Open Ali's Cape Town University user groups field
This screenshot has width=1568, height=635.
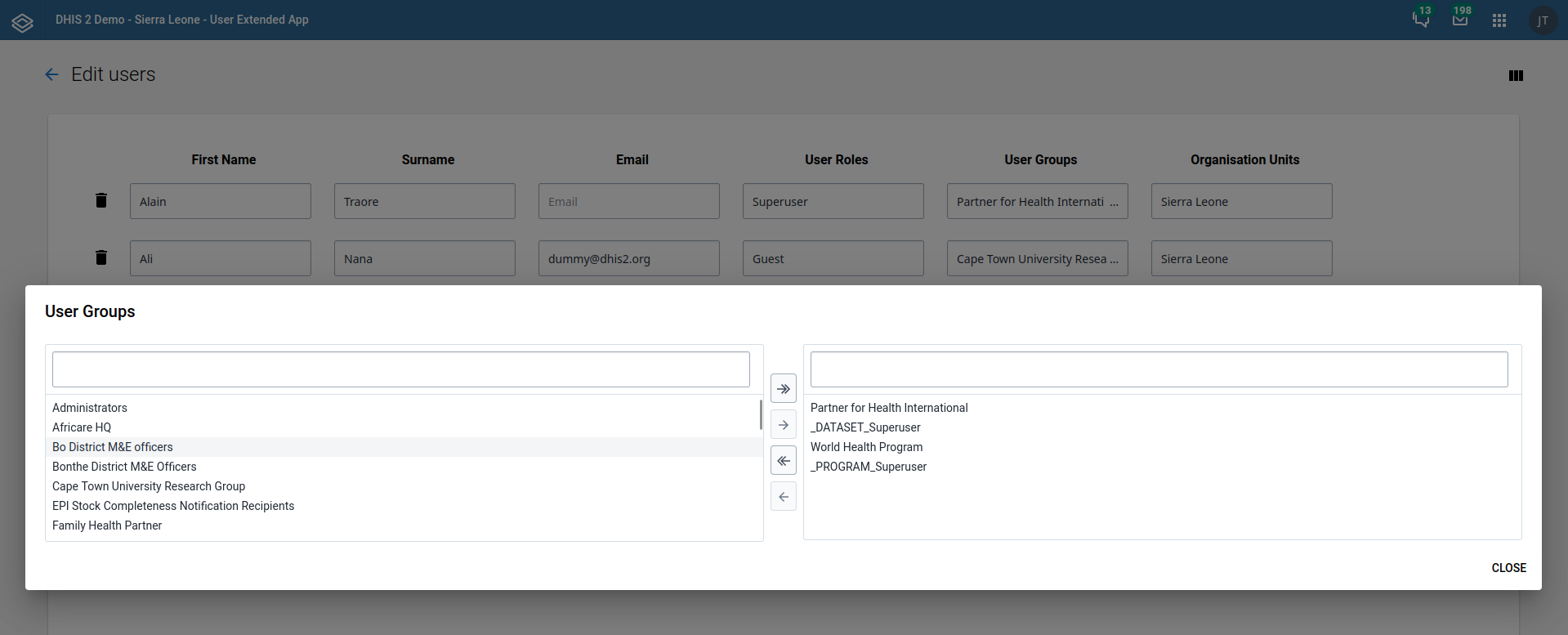coord(1038,258)
